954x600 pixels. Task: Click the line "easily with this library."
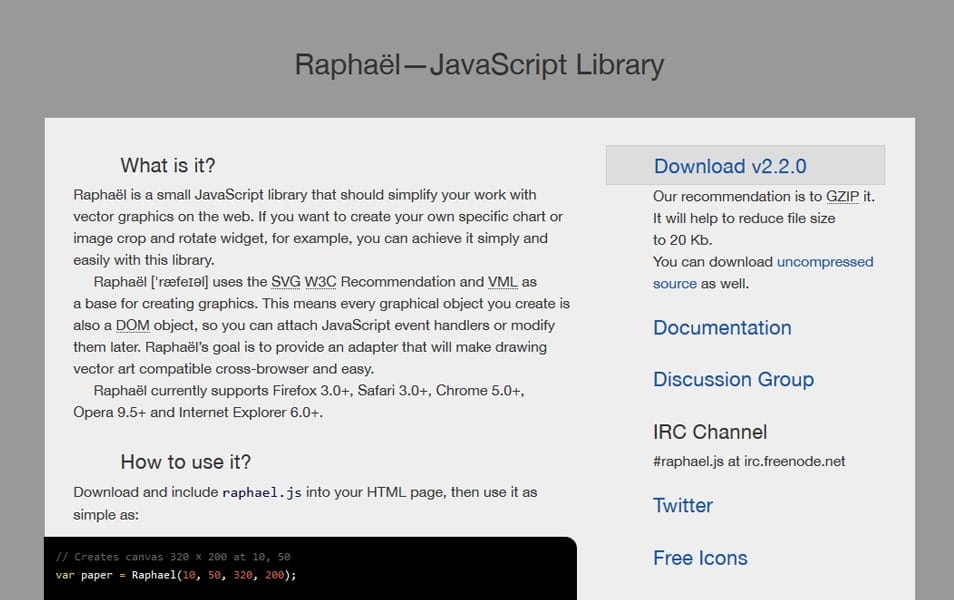[x=144, y=260]
